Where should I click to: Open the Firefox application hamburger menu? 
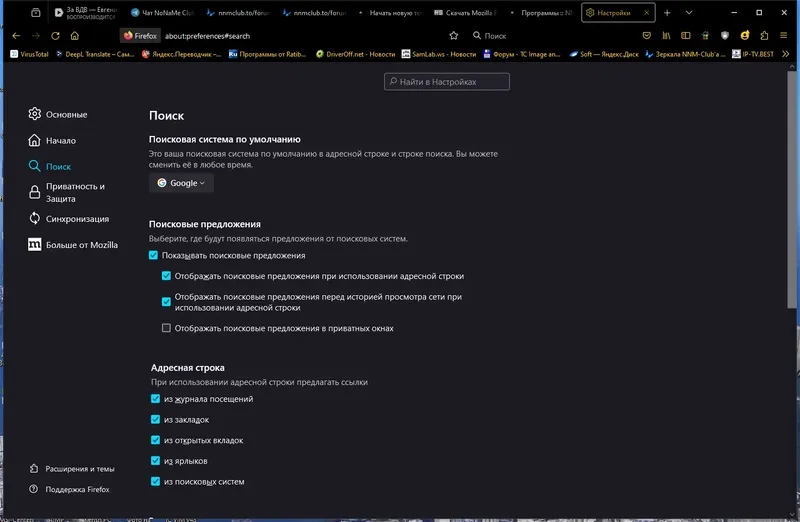[x=784, y=36]
